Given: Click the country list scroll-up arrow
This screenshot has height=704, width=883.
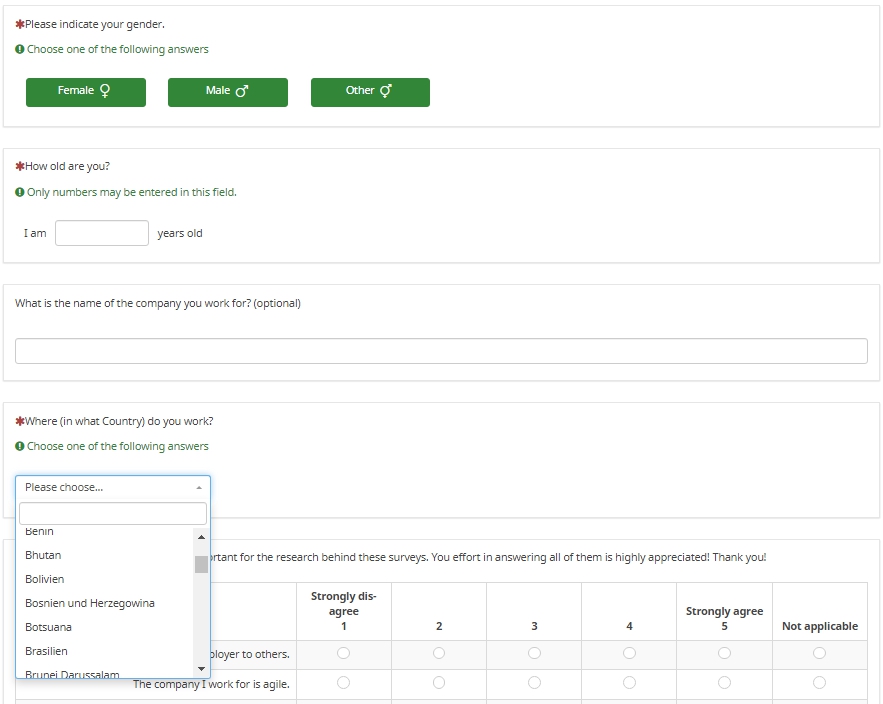Looking at the screenshot, I should coord(201,537).
